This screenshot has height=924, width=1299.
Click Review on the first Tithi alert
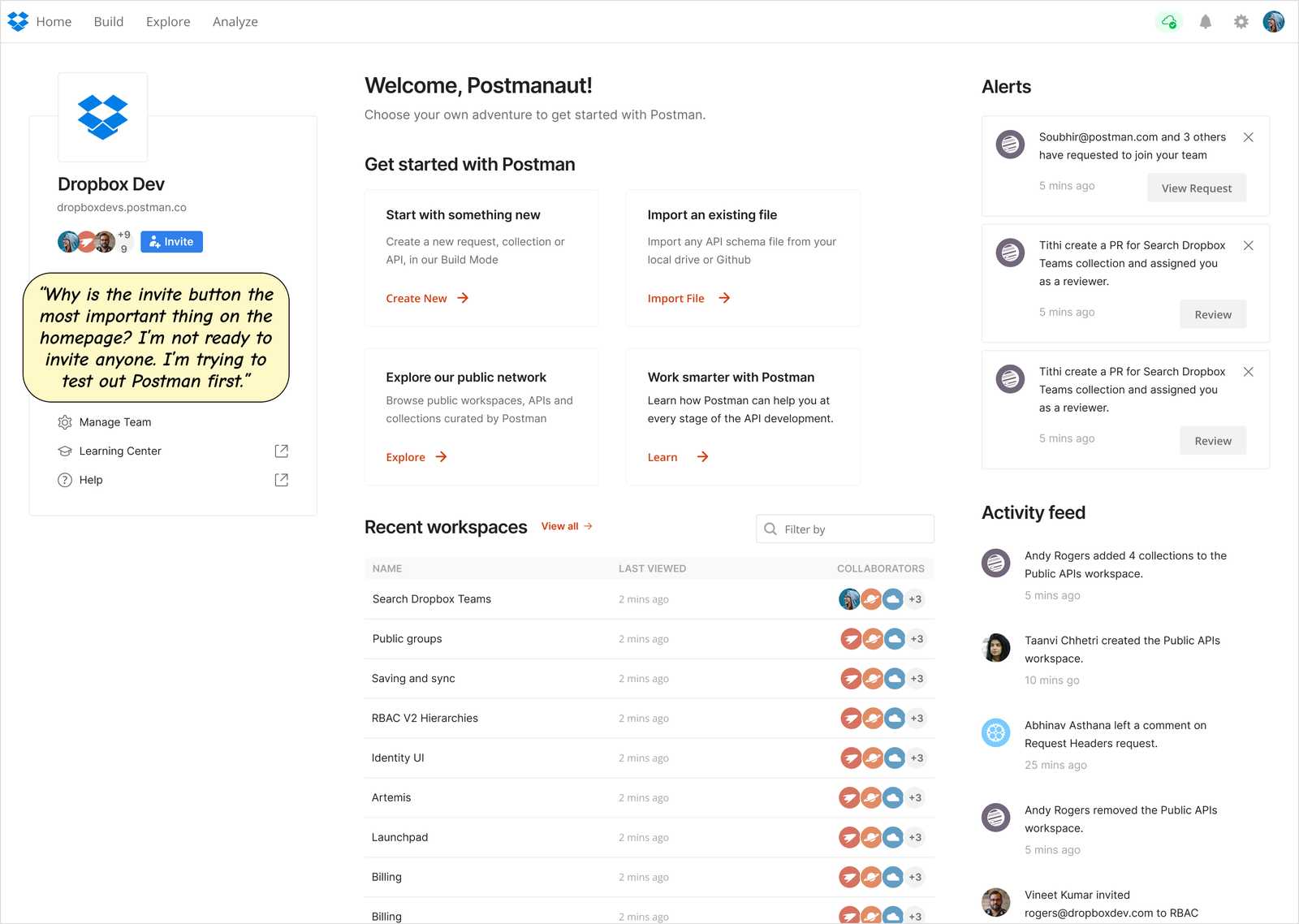coord(1213,314)
